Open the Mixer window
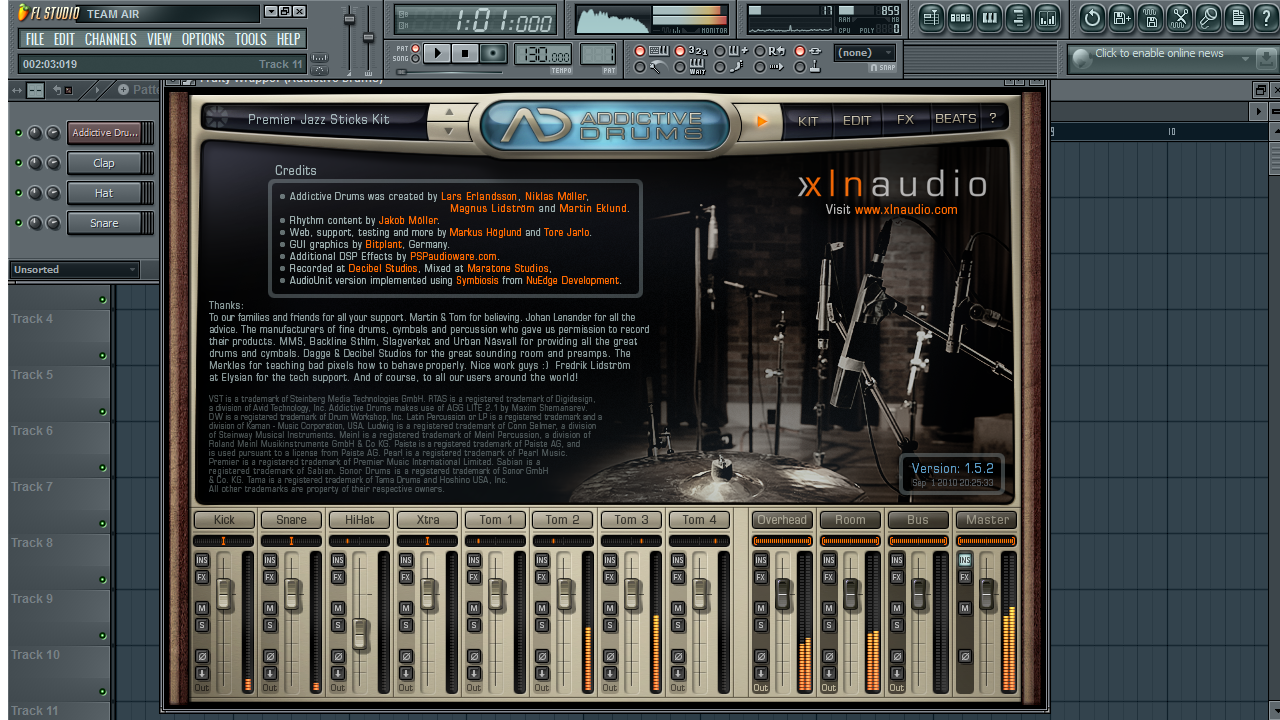Viewport: 1280px width, 720px height. (1047, 17)
